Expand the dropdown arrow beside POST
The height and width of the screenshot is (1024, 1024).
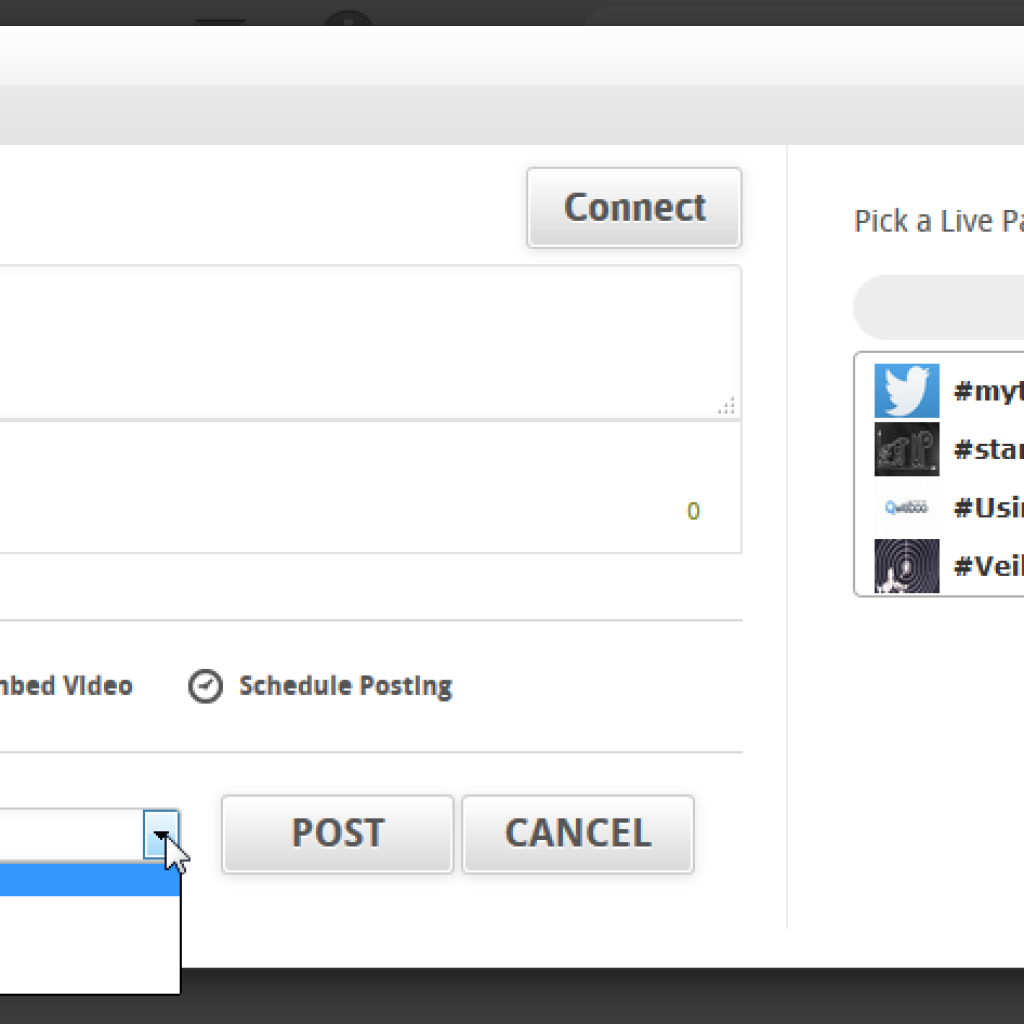coord(161,835)
